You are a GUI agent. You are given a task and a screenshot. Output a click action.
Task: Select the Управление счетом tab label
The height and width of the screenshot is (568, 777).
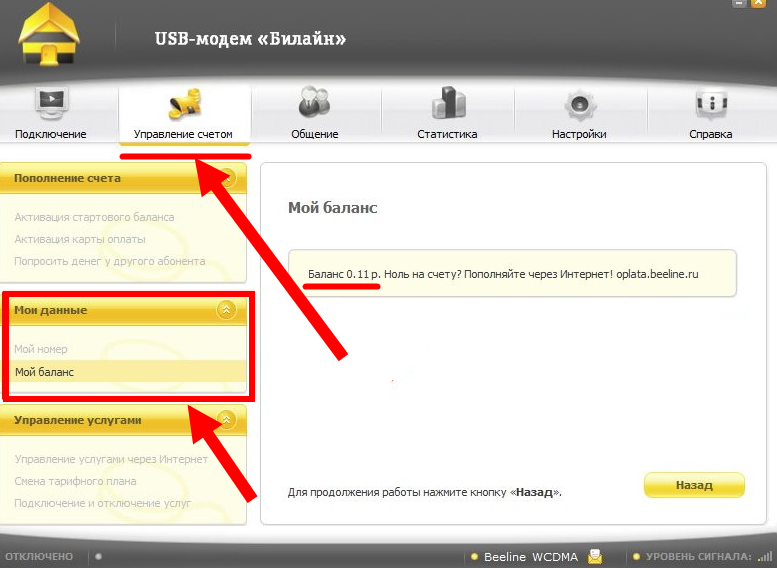[x=183, y=134]
